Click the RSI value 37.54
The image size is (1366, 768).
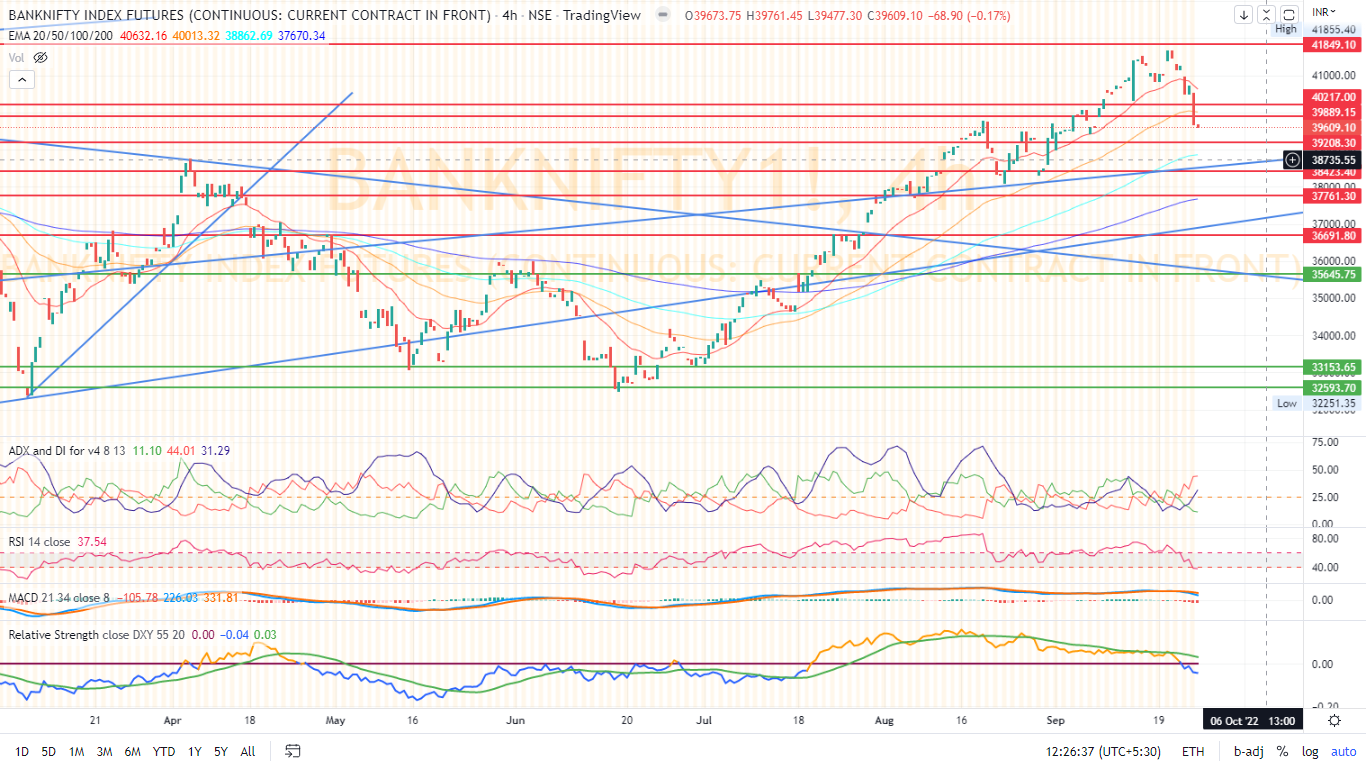(91, 542)
